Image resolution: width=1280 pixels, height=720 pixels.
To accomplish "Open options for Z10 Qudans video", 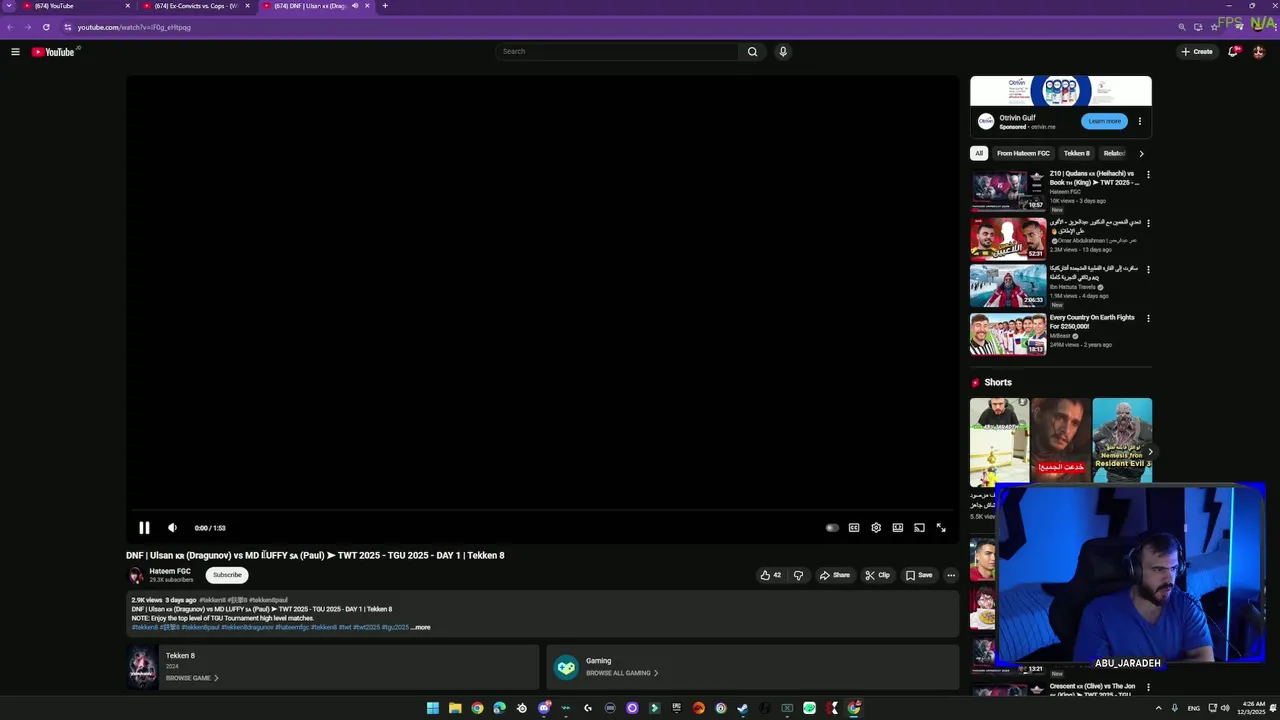I will [x=1148, y=175].
